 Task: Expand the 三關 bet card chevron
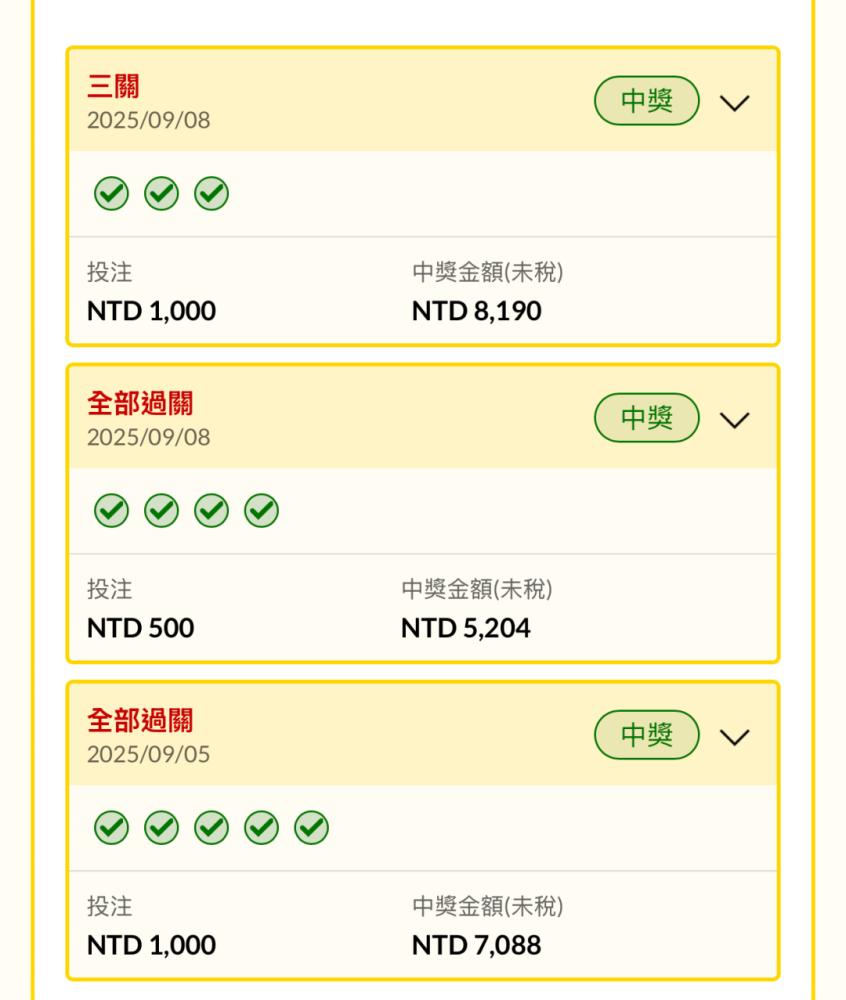coord(735,103)
